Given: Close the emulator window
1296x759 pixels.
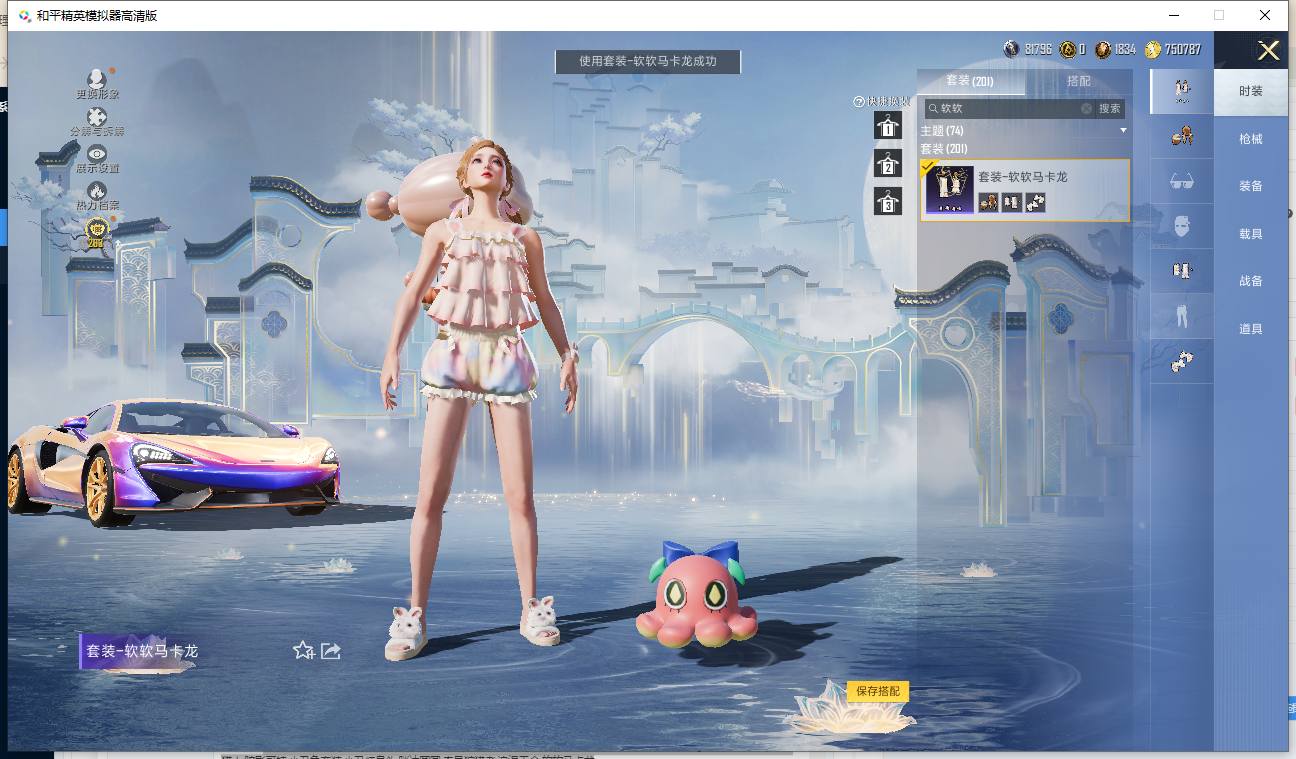Looking at the screenshot, I should 1265,15.
